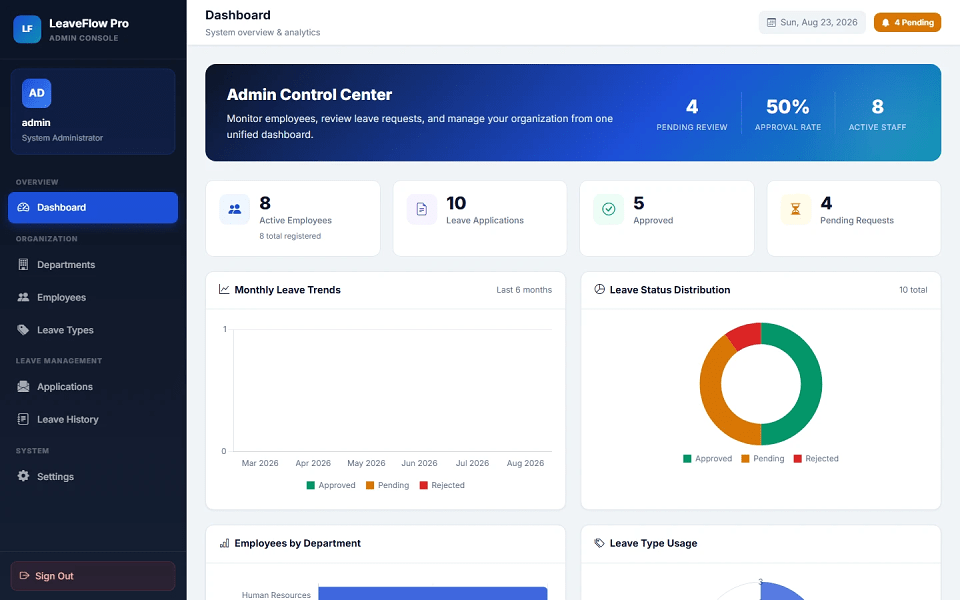Click the "System overview & analytics" subtitle

click(x=263, y=32)
